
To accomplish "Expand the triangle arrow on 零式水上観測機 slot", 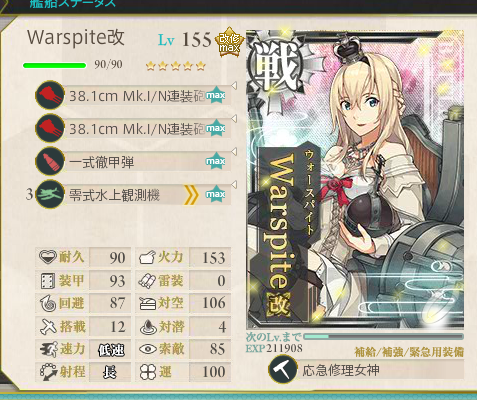I will click(x=234, y=184).
